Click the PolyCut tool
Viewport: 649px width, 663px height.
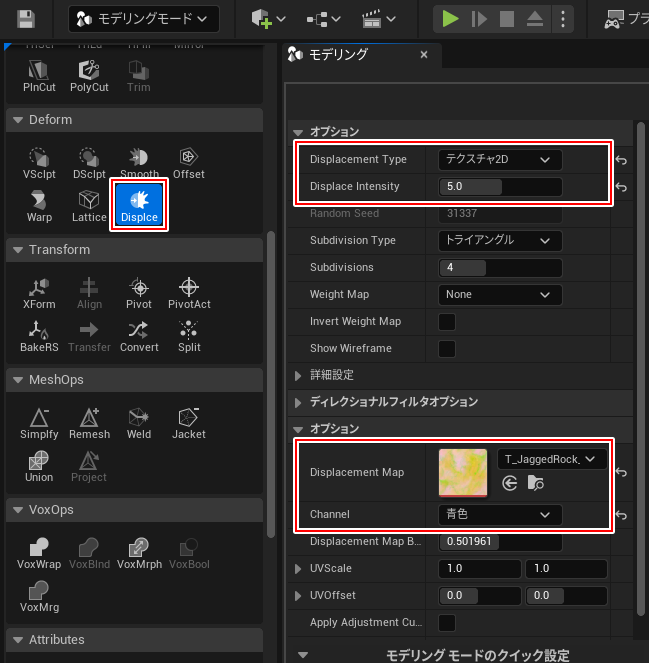(x=89, y=74)
